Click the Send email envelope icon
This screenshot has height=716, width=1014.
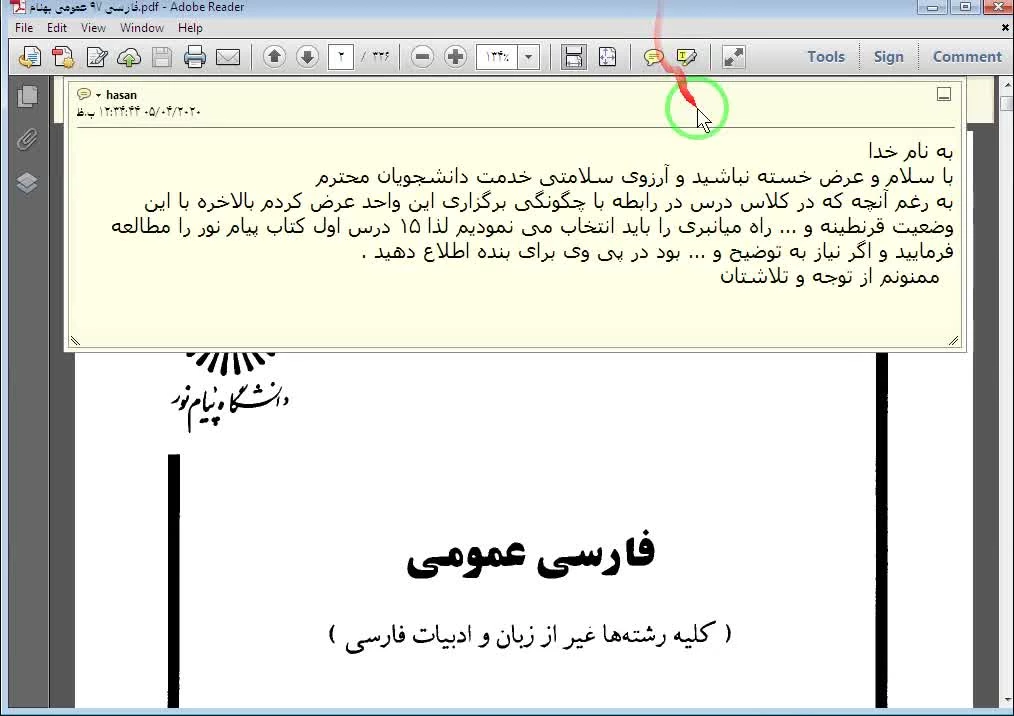(228, 57)
